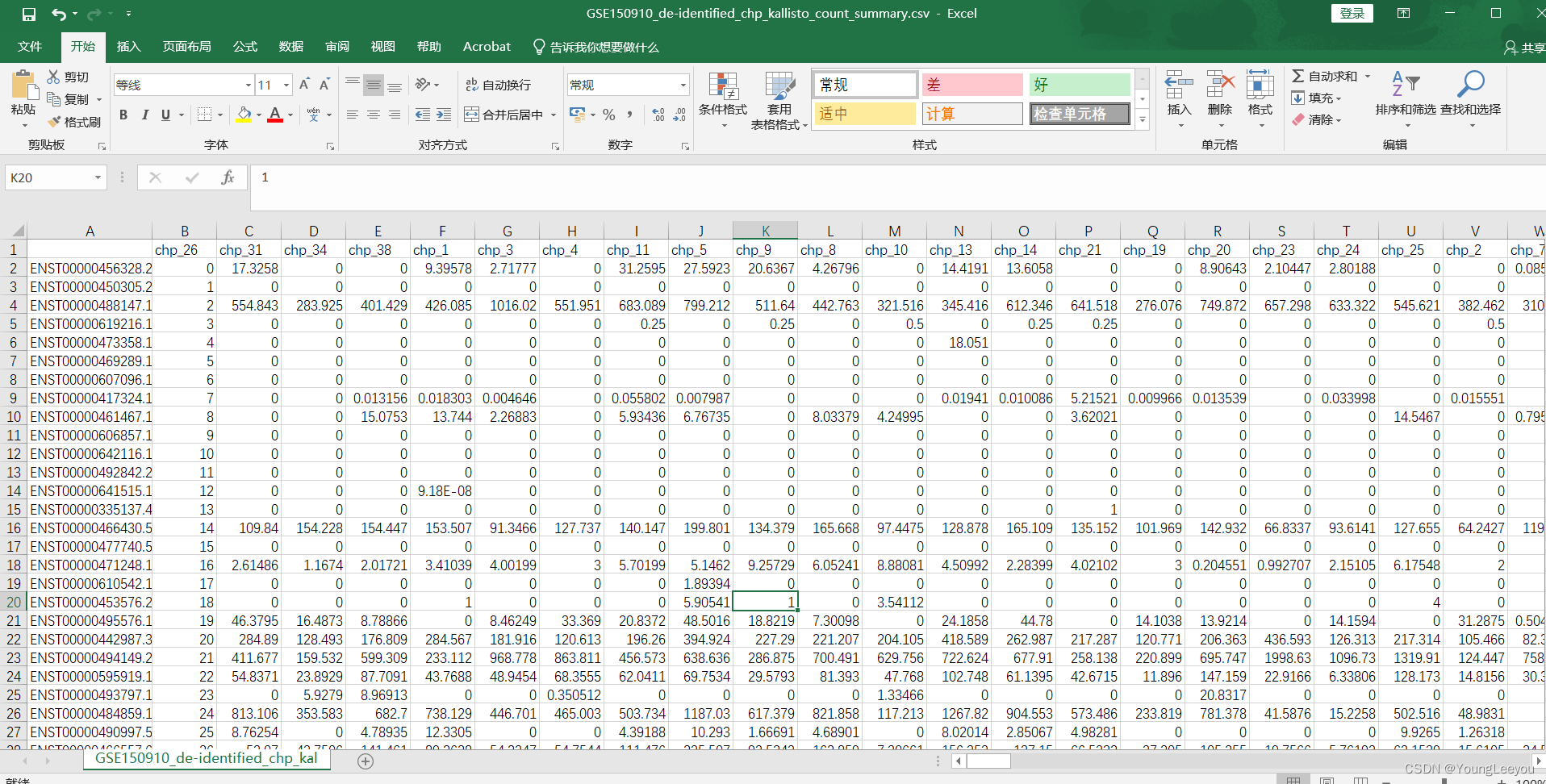The width and height of the screenshot is (1546, 784).
Task: Click the increase decimal icon
Action: [658, 115]
